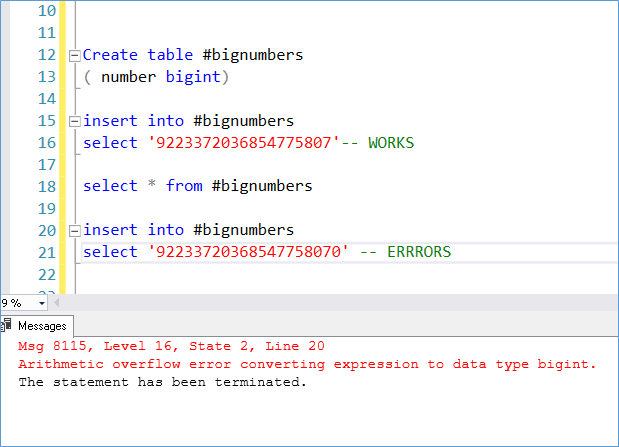
Task: Click the WORKS comment text
Action: (391, 143)
